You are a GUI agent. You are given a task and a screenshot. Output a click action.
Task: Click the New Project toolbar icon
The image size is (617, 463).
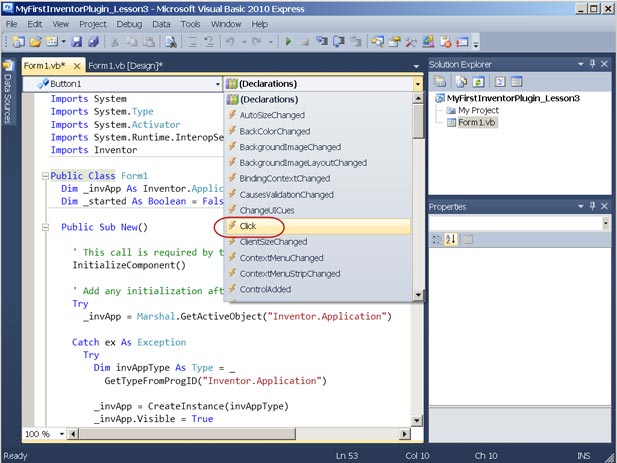point(18,42)
